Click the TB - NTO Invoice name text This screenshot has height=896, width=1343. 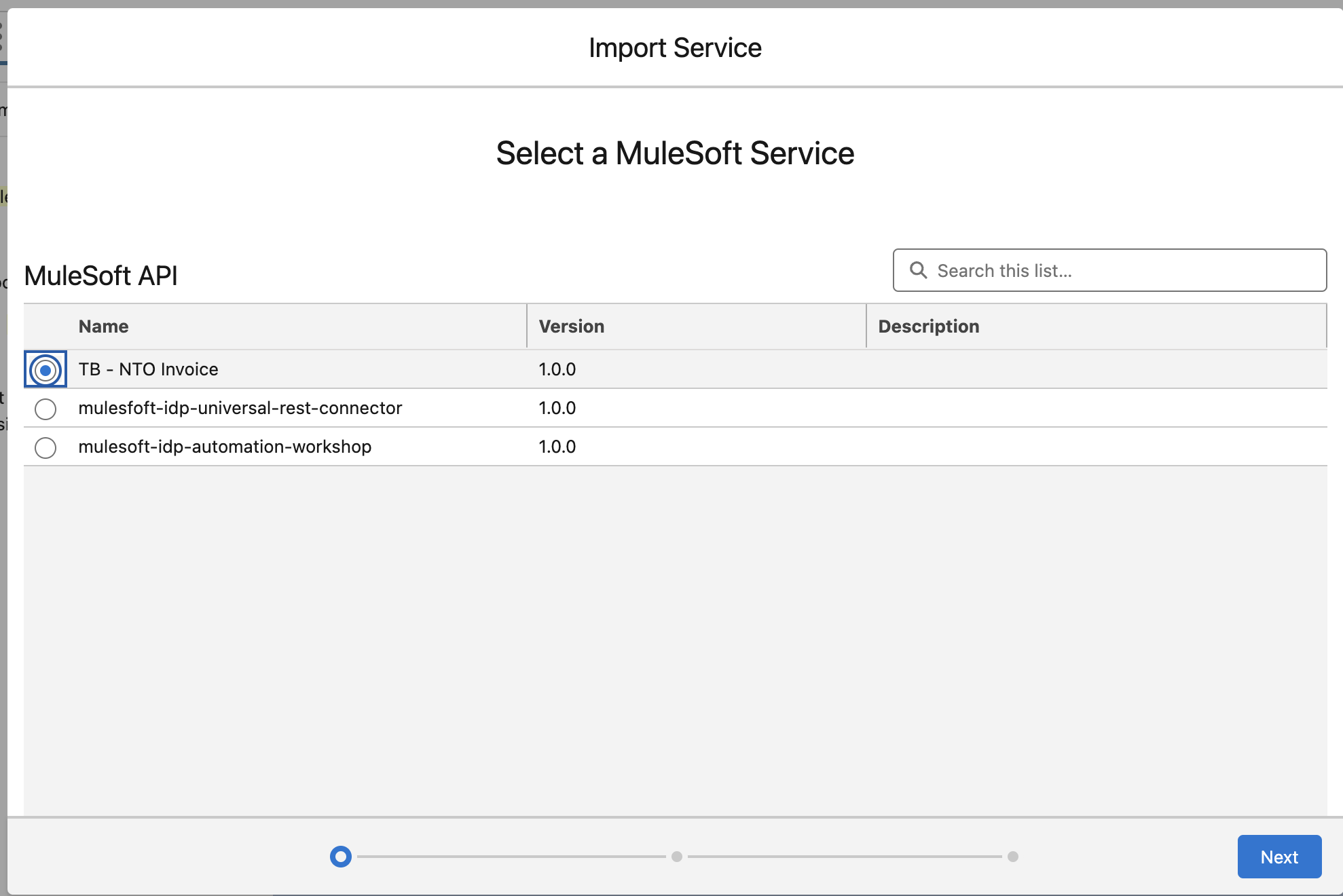tap(149, 369)
